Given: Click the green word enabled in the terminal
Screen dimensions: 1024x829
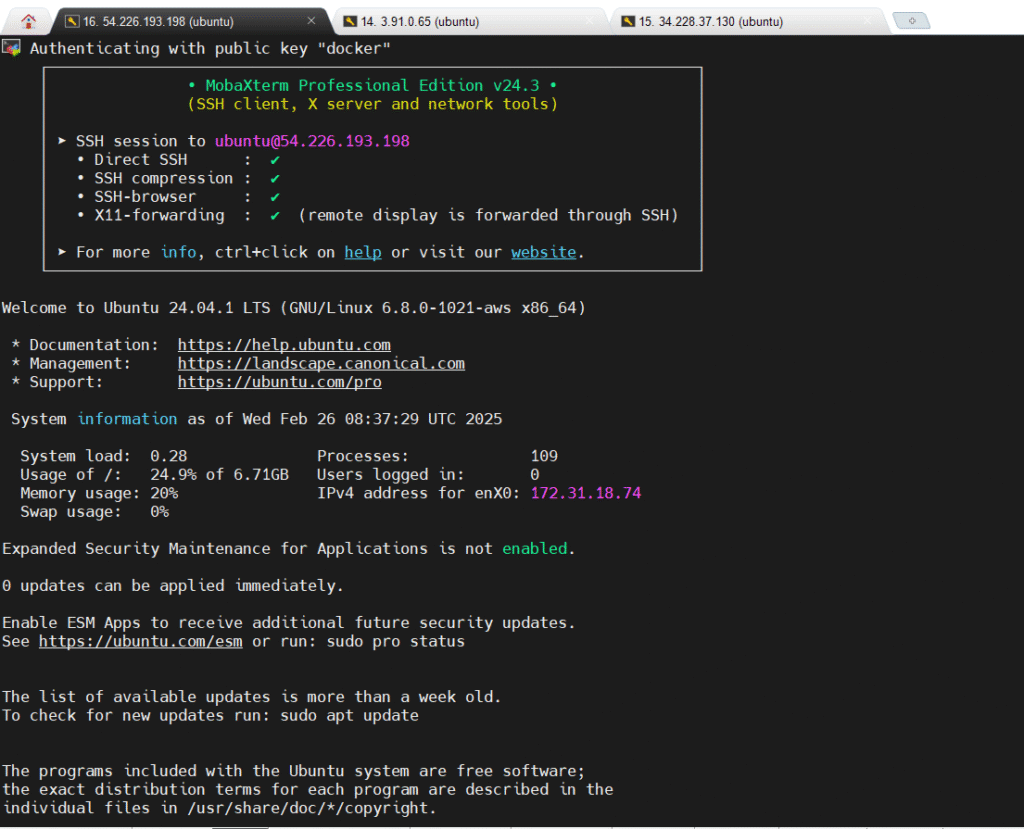Looking at the screenshot, I should [x=534, y=548].
